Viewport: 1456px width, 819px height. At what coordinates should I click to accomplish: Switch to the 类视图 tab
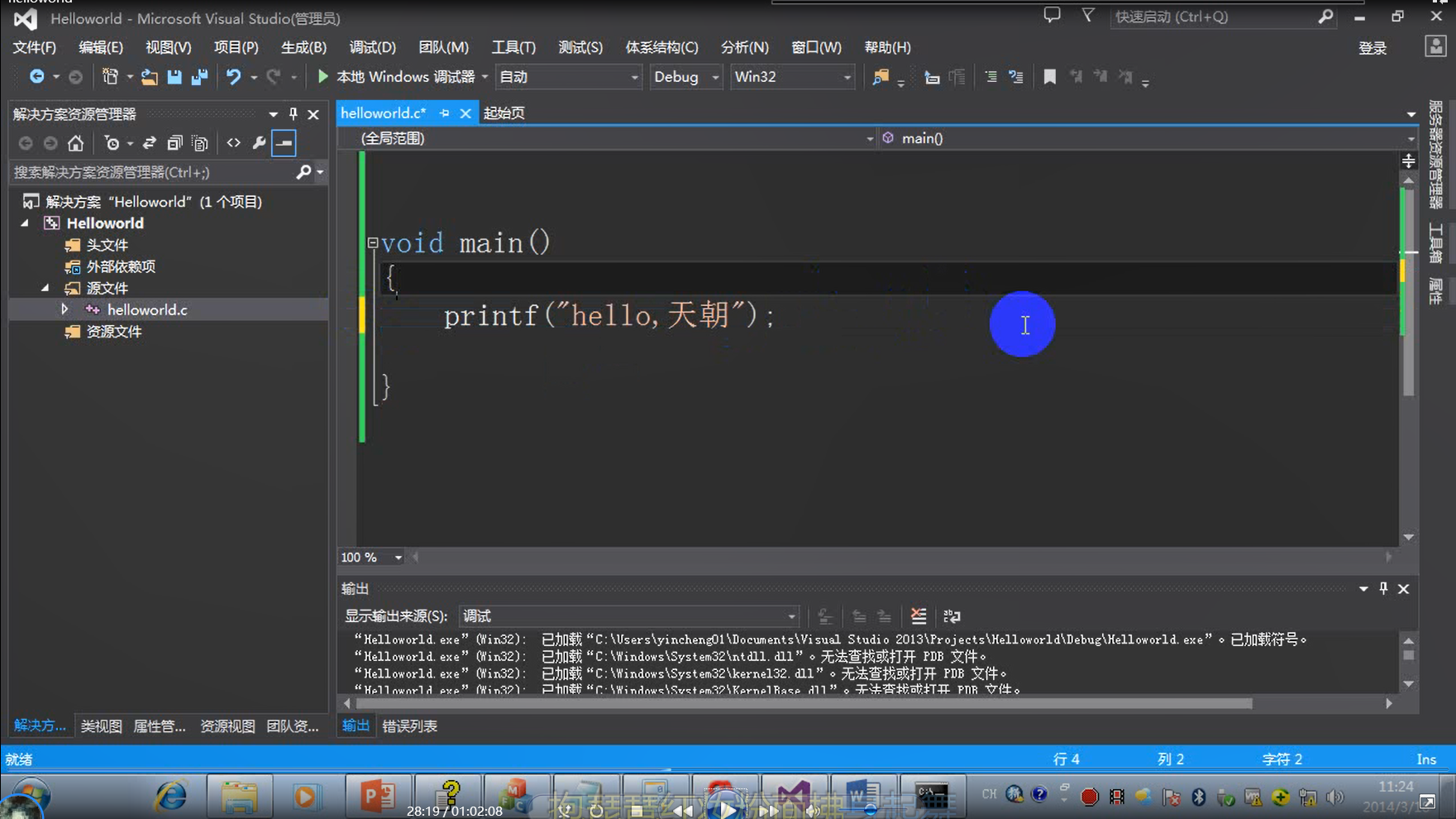coord(101,726)
